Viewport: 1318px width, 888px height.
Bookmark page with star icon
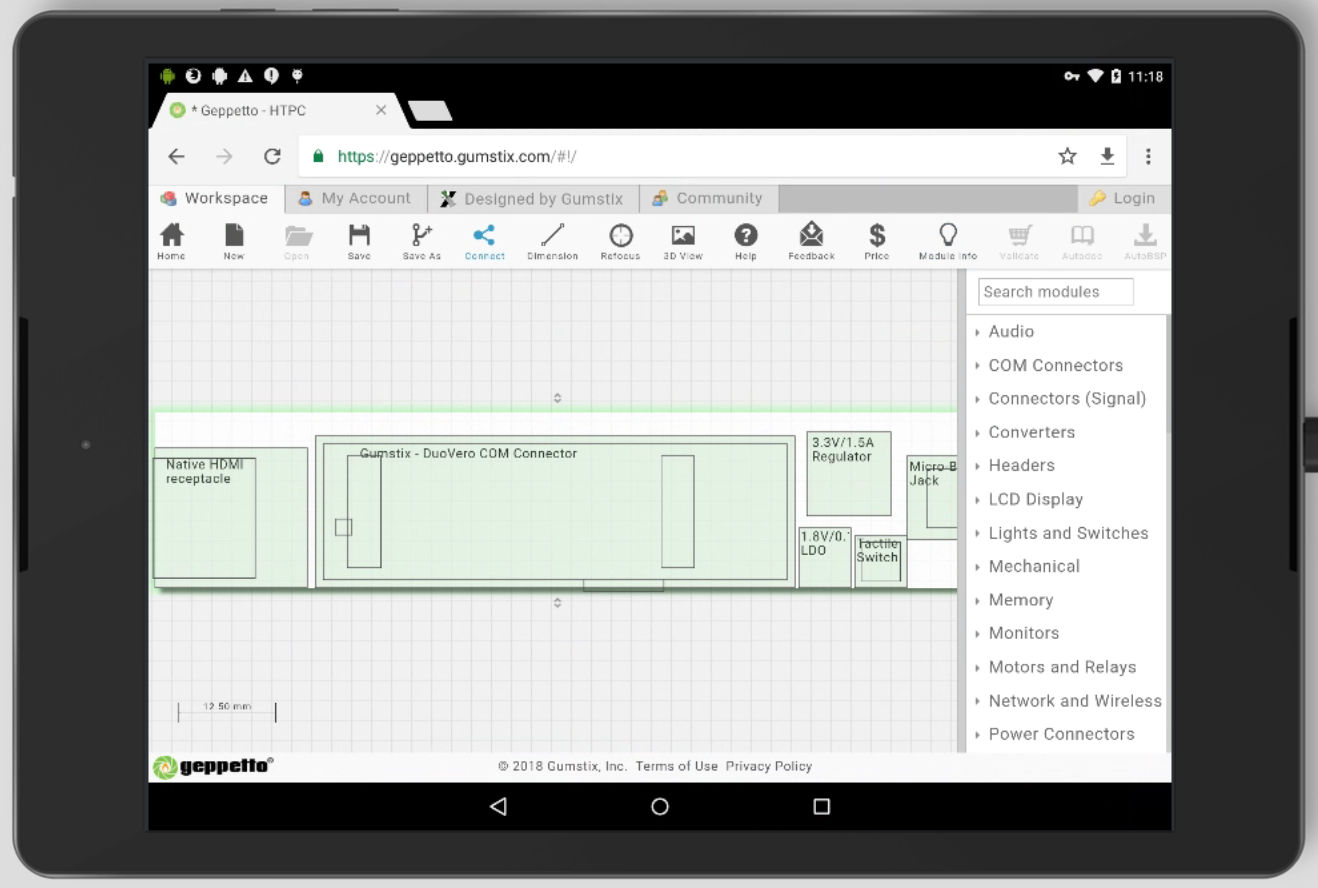click(x=1068, y=156)
